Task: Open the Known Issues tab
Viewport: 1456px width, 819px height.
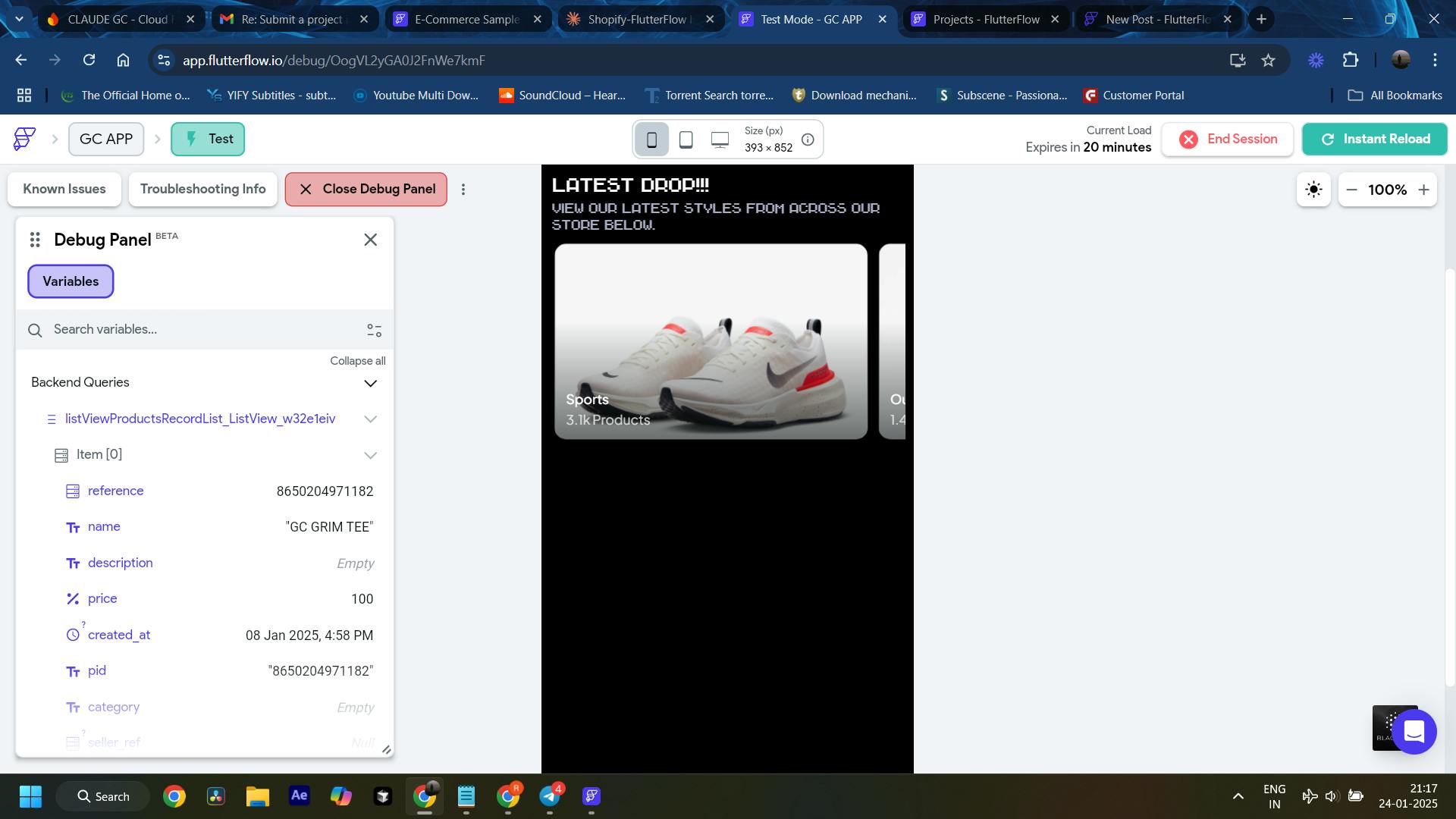Action: point(64,189)
